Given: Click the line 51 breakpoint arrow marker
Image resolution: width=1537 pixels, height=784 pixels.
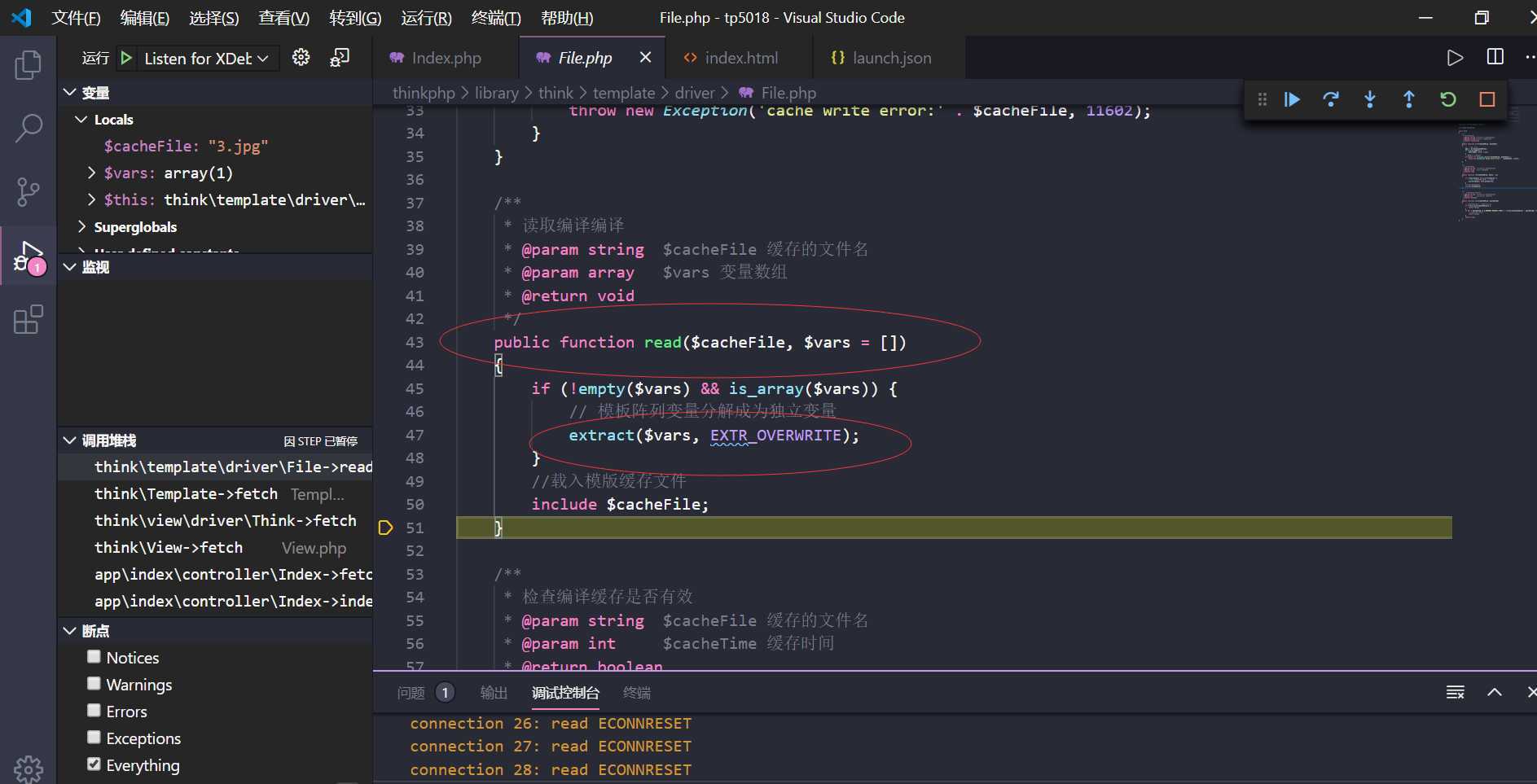Looking at the screenshot, I should 386,528.
